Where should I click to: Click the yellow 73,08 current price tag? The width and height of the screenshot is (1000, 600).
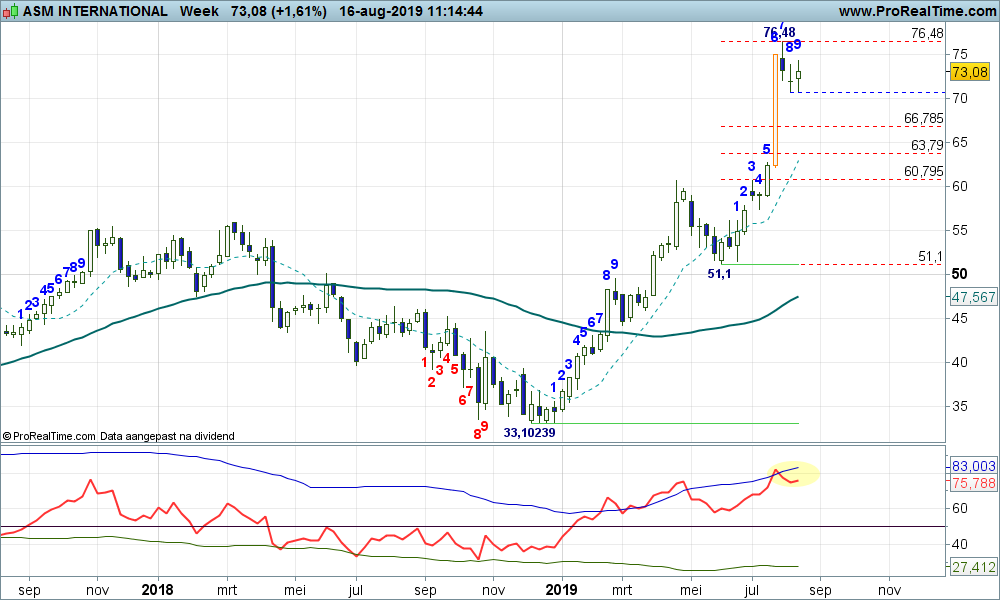(x=969, y=72)
